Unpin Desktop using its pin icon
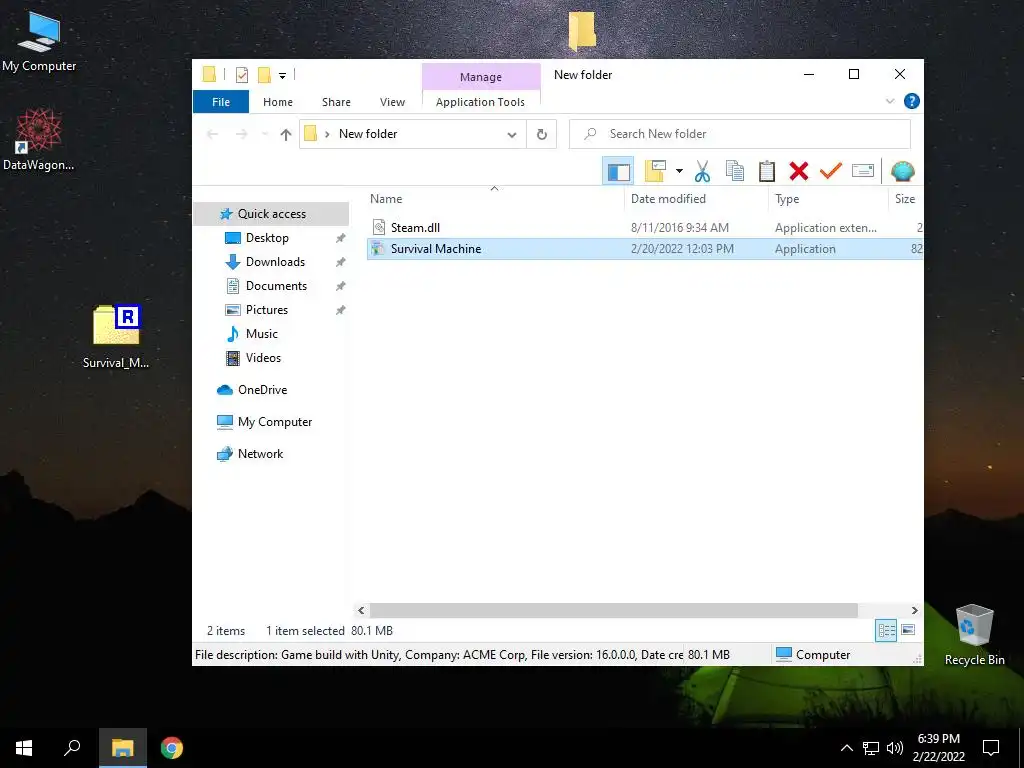 click(340, 238)
